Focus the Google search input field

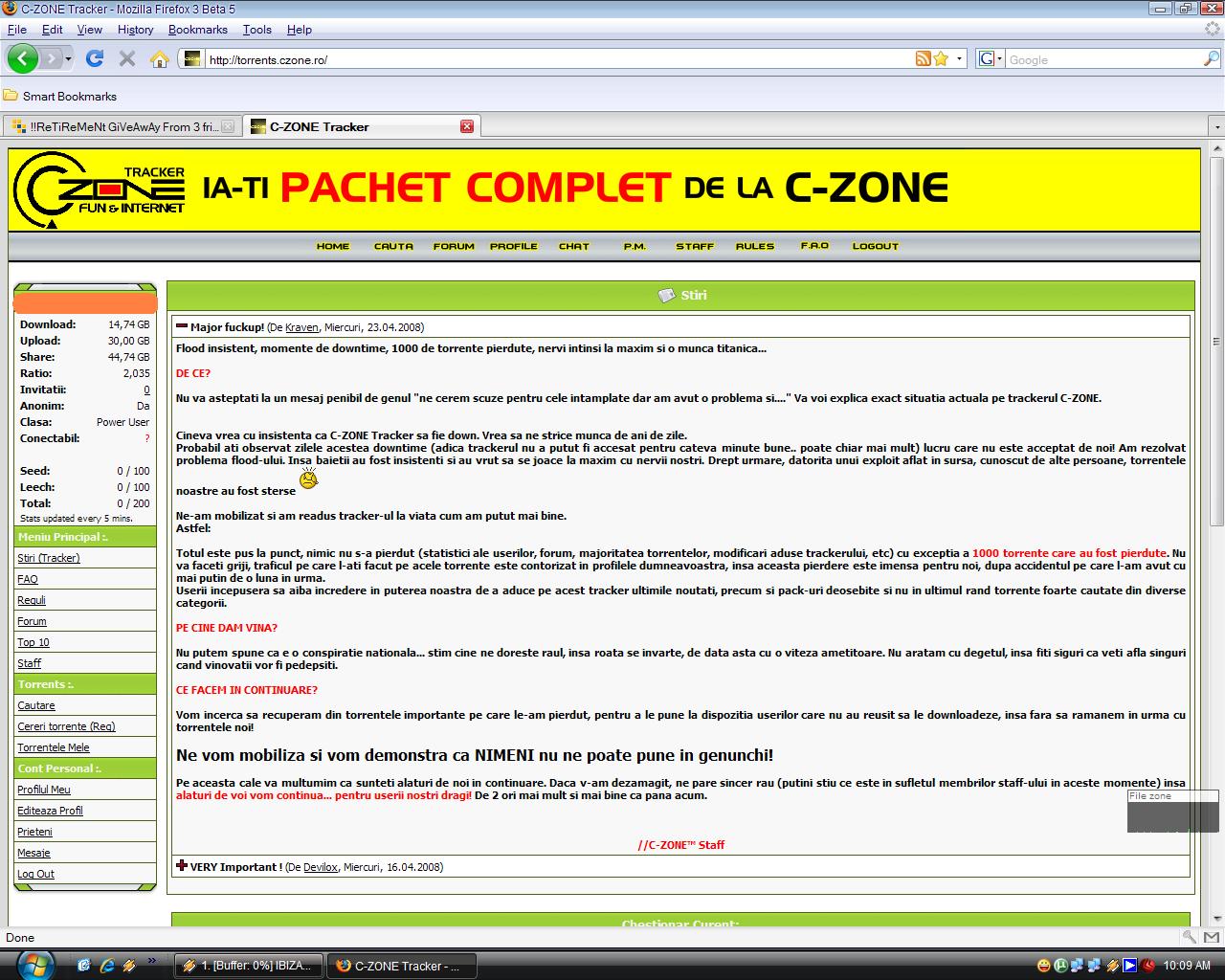[x=1102, y=59]
